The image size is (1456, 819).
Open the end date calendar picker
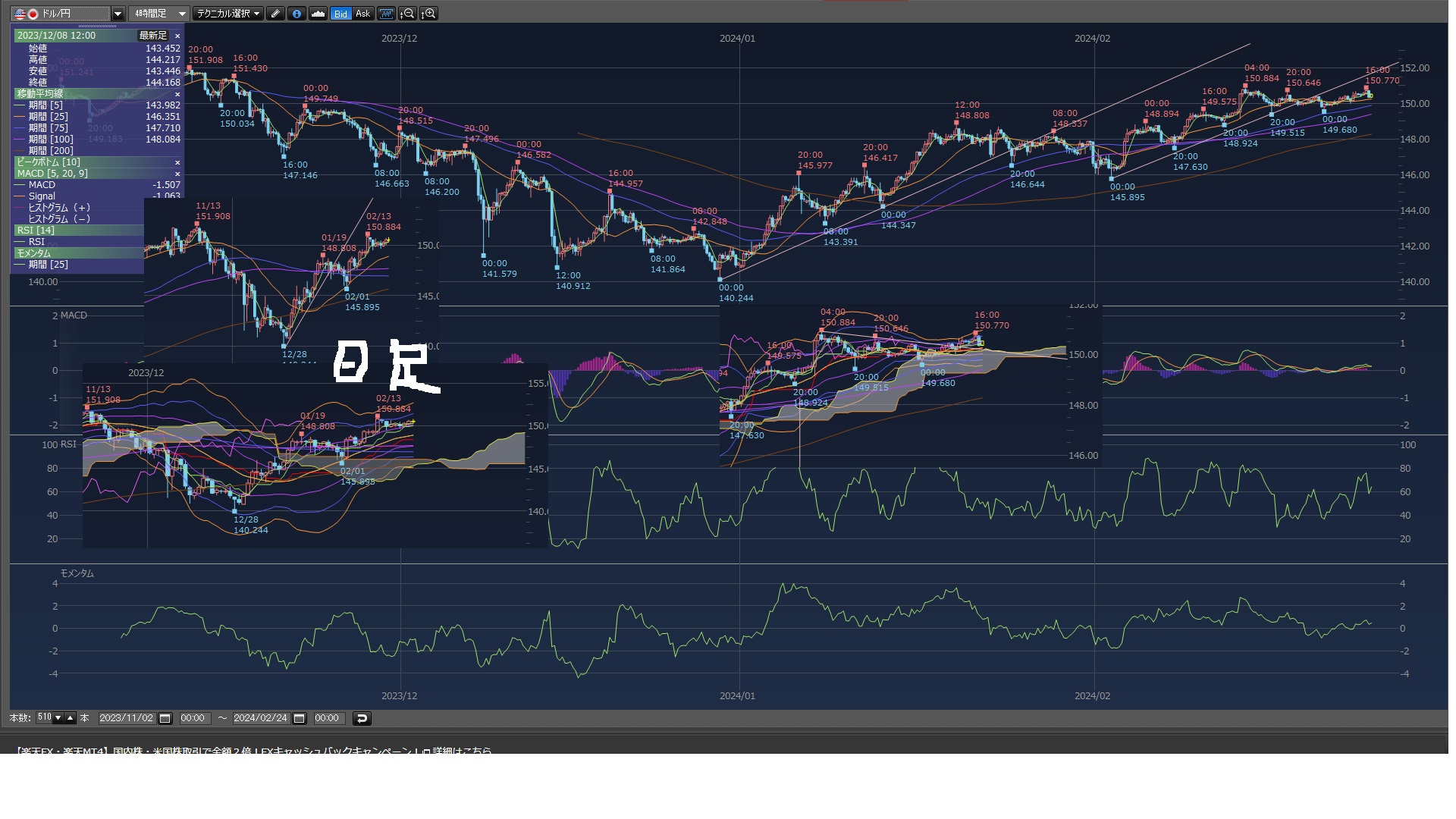click(300, 718)
